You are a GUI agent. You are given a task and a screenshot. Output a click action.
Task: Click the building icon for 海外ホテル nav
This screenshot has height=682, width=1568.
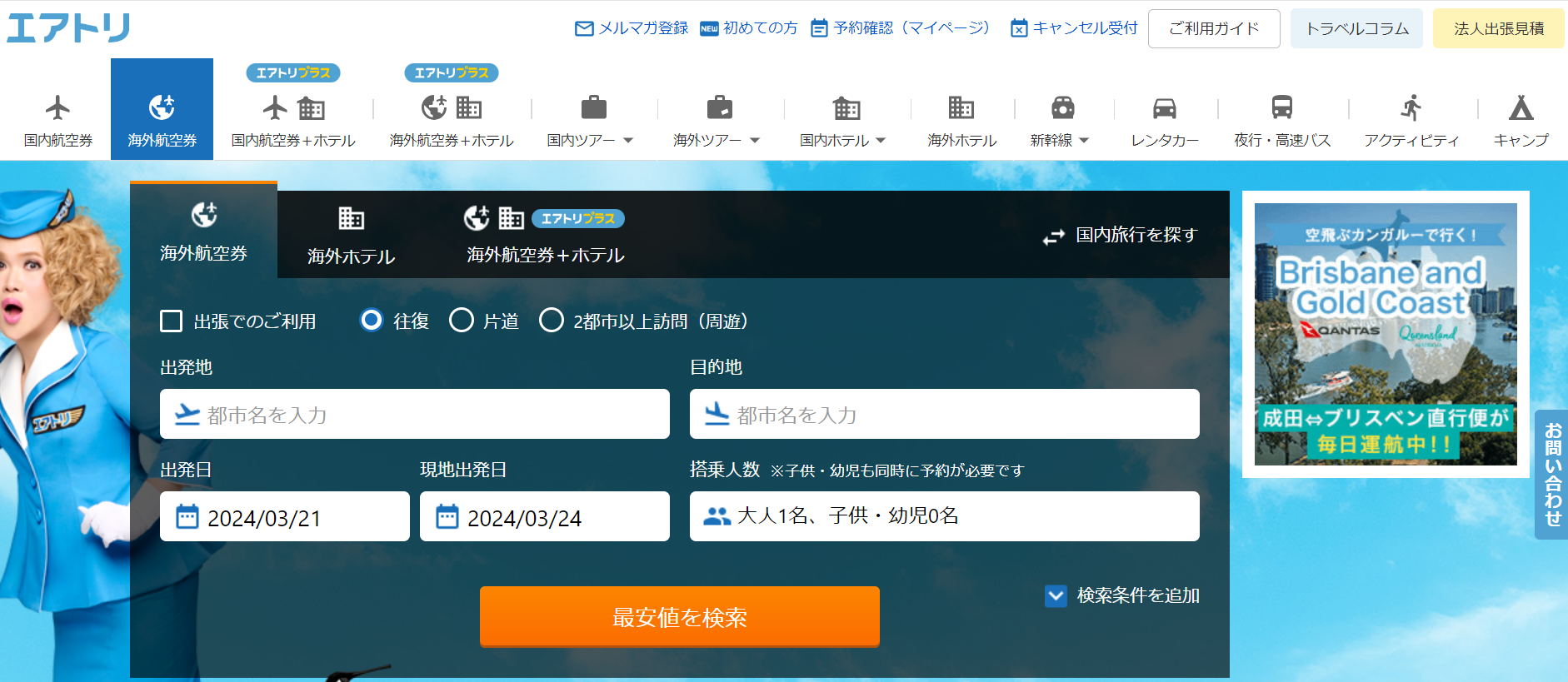coord(961,107)
